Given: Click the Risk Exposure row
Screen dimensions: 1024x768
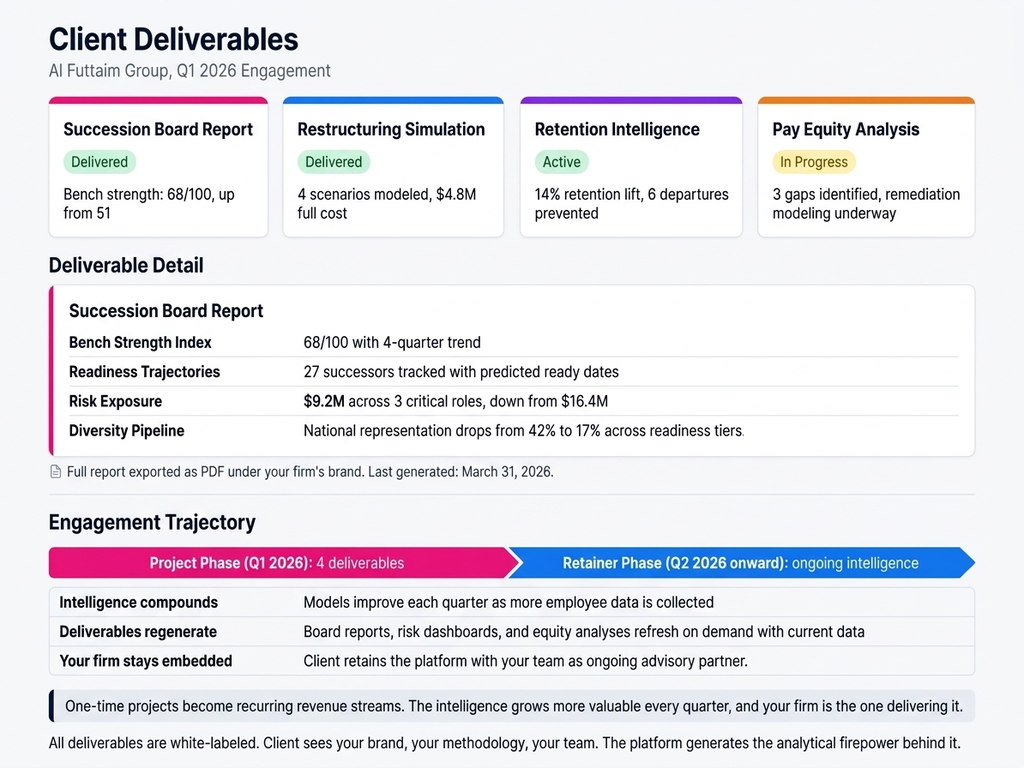Looking at the screenshot, I should click(x=512, y=402).
